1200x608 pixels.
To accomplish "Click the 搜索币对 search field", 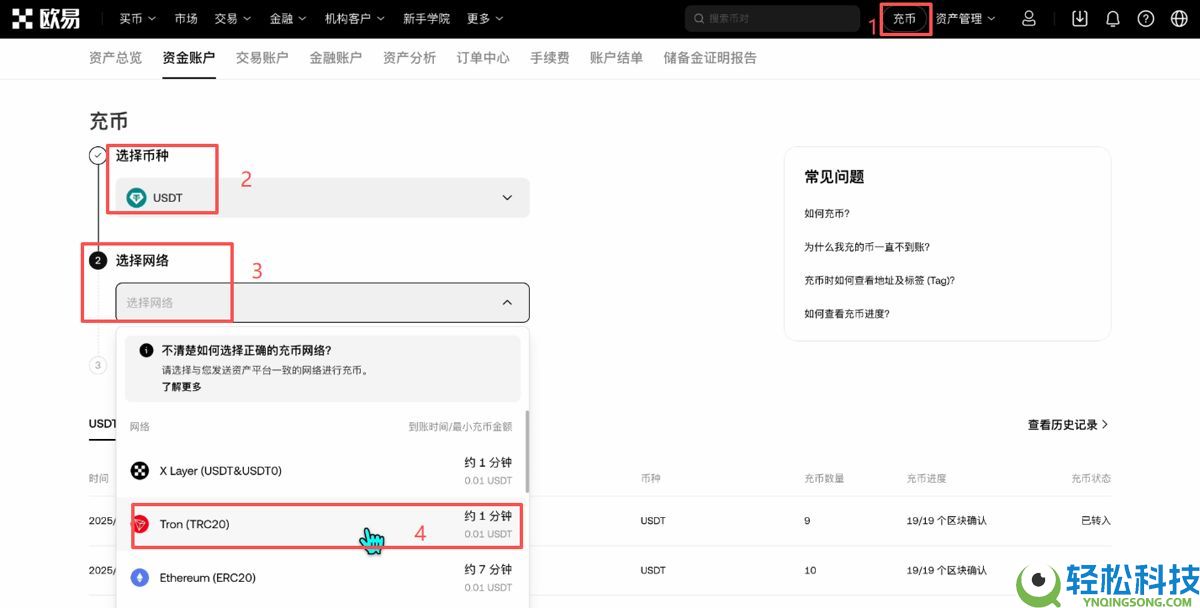I will 771,18.
